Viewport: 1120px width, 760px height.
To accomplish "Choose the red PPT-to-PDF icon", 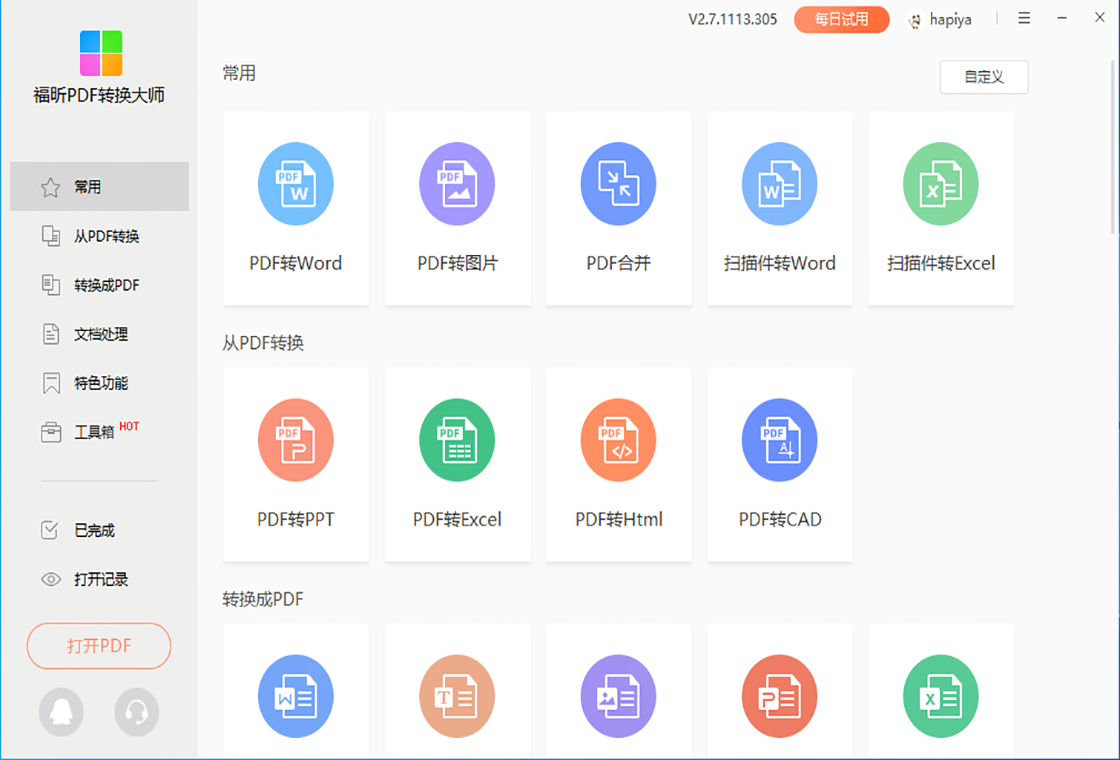I will tap(780, 696).
